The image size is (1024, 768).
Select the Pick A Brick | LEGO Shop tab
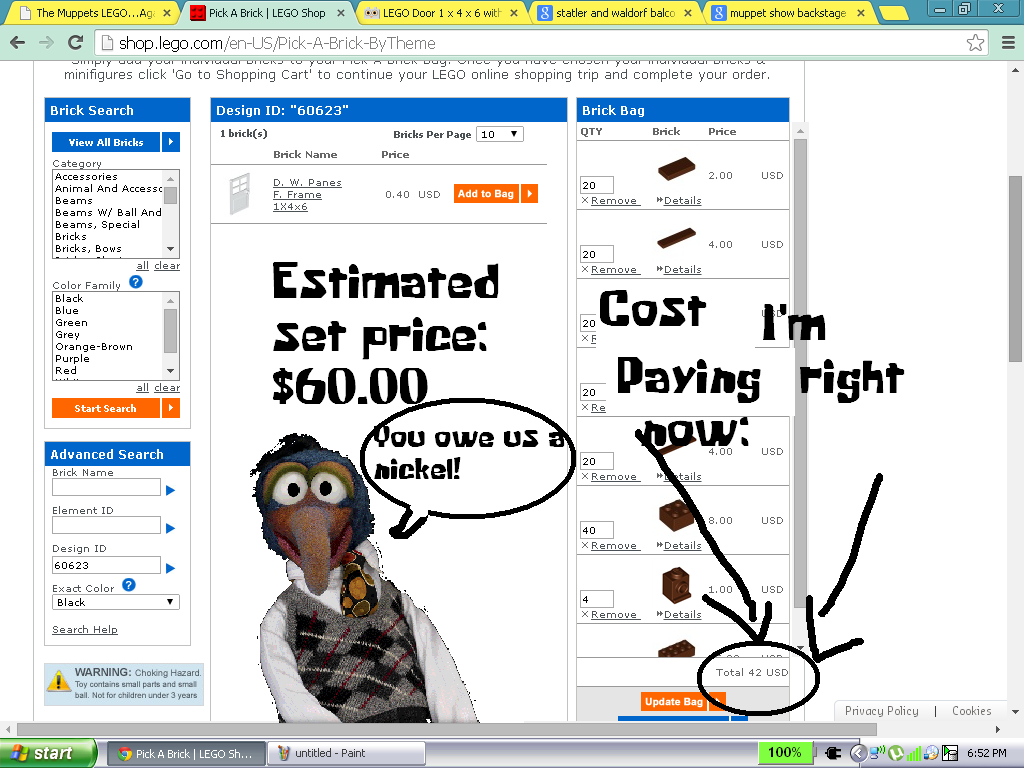(x=268, y=13)
